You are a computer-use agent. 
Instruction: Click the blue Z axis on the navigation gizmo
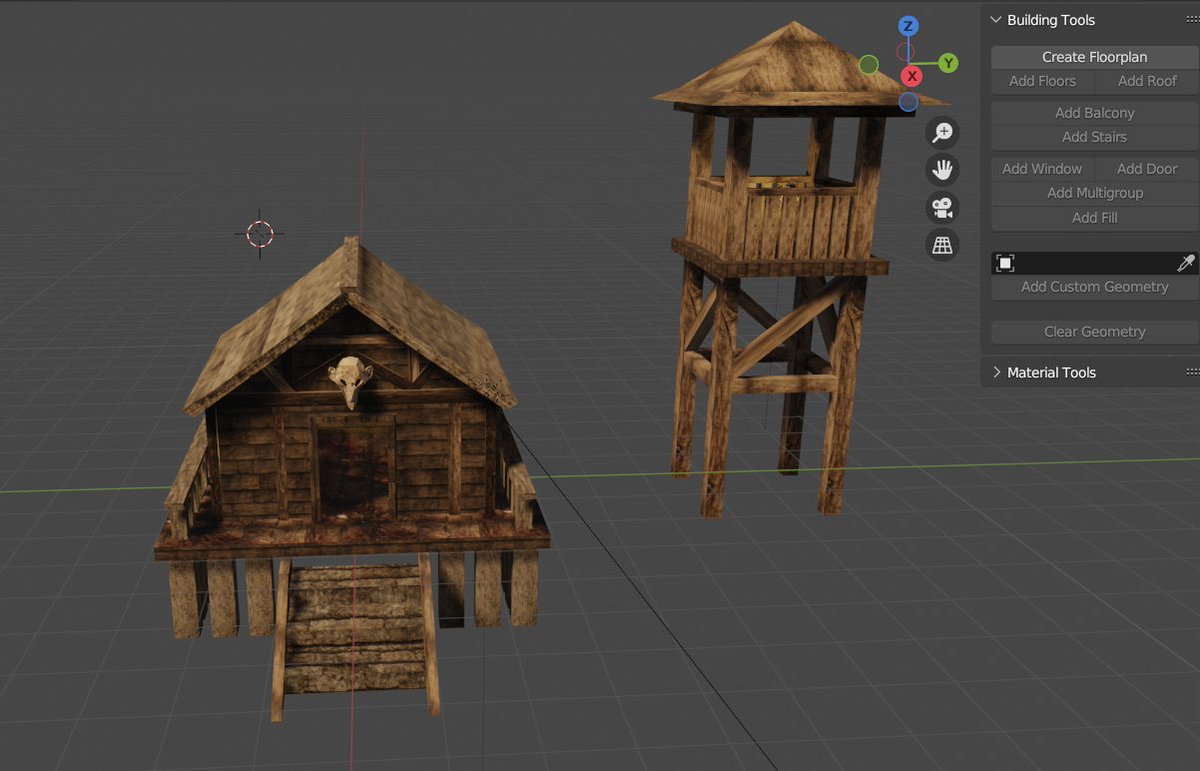point(908,26)
